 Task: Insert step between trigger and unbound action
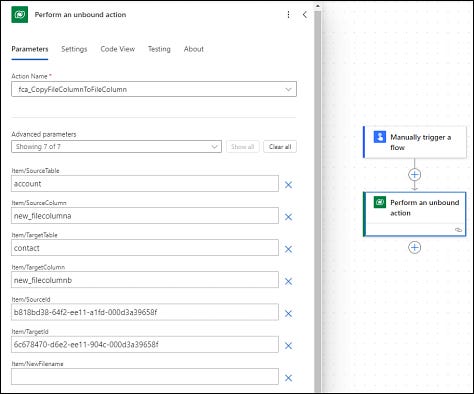point(414,174)
